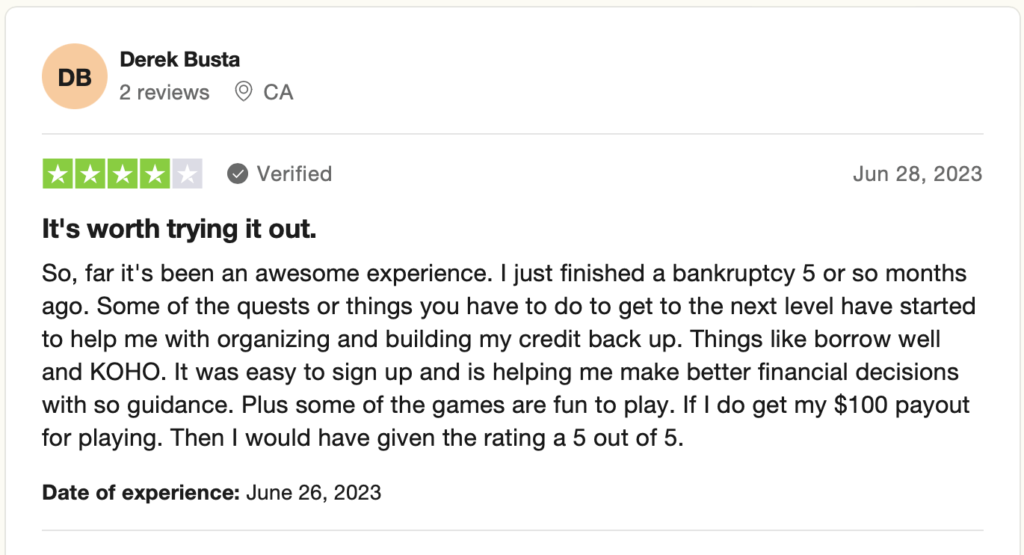Click the review body paragraph text
The image size is (1024, 555).
[x=506, y=355]
